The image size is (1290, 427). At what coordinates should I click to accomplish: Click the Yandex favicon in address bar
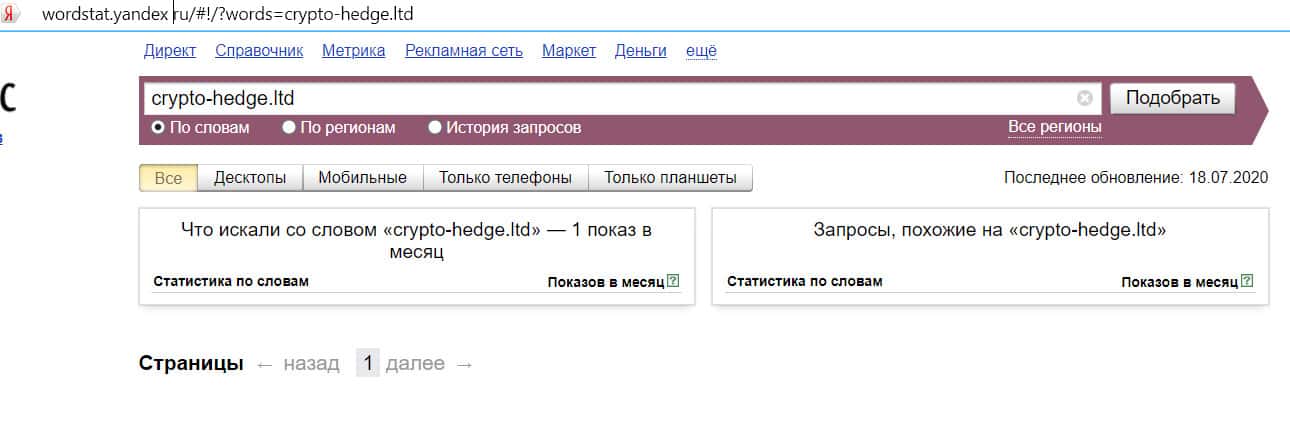(x=10, y=15)
